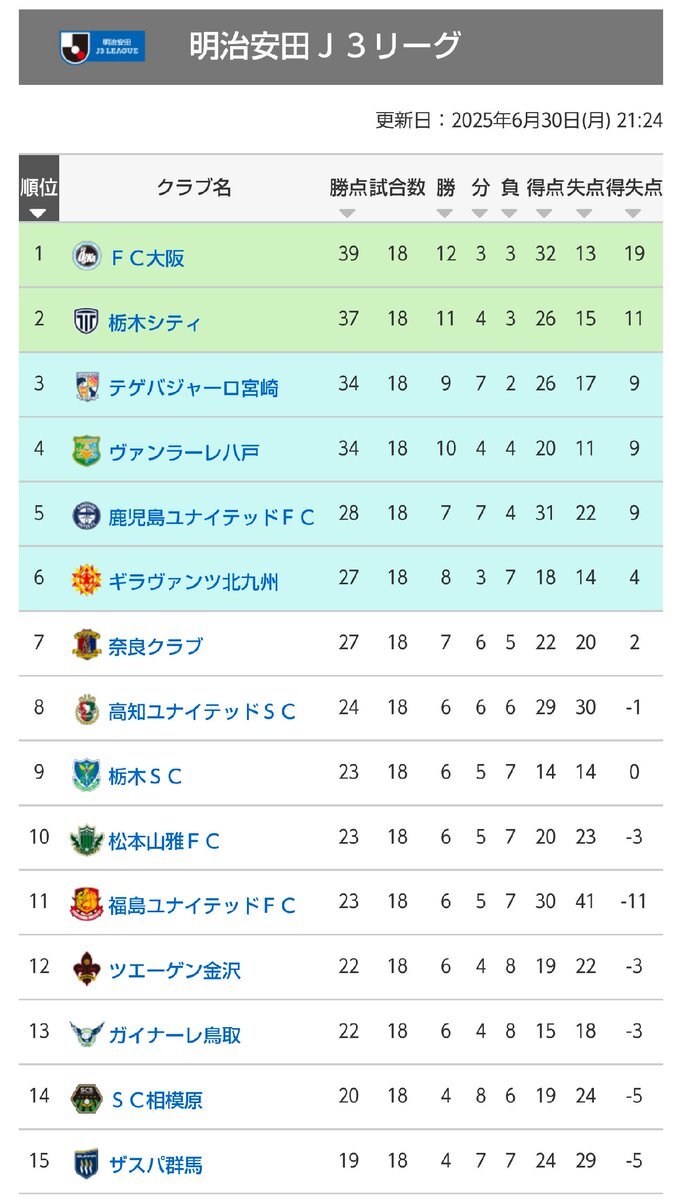Open 高知ユナイテッドＳＣ club page link

click(x=202, y=711)
